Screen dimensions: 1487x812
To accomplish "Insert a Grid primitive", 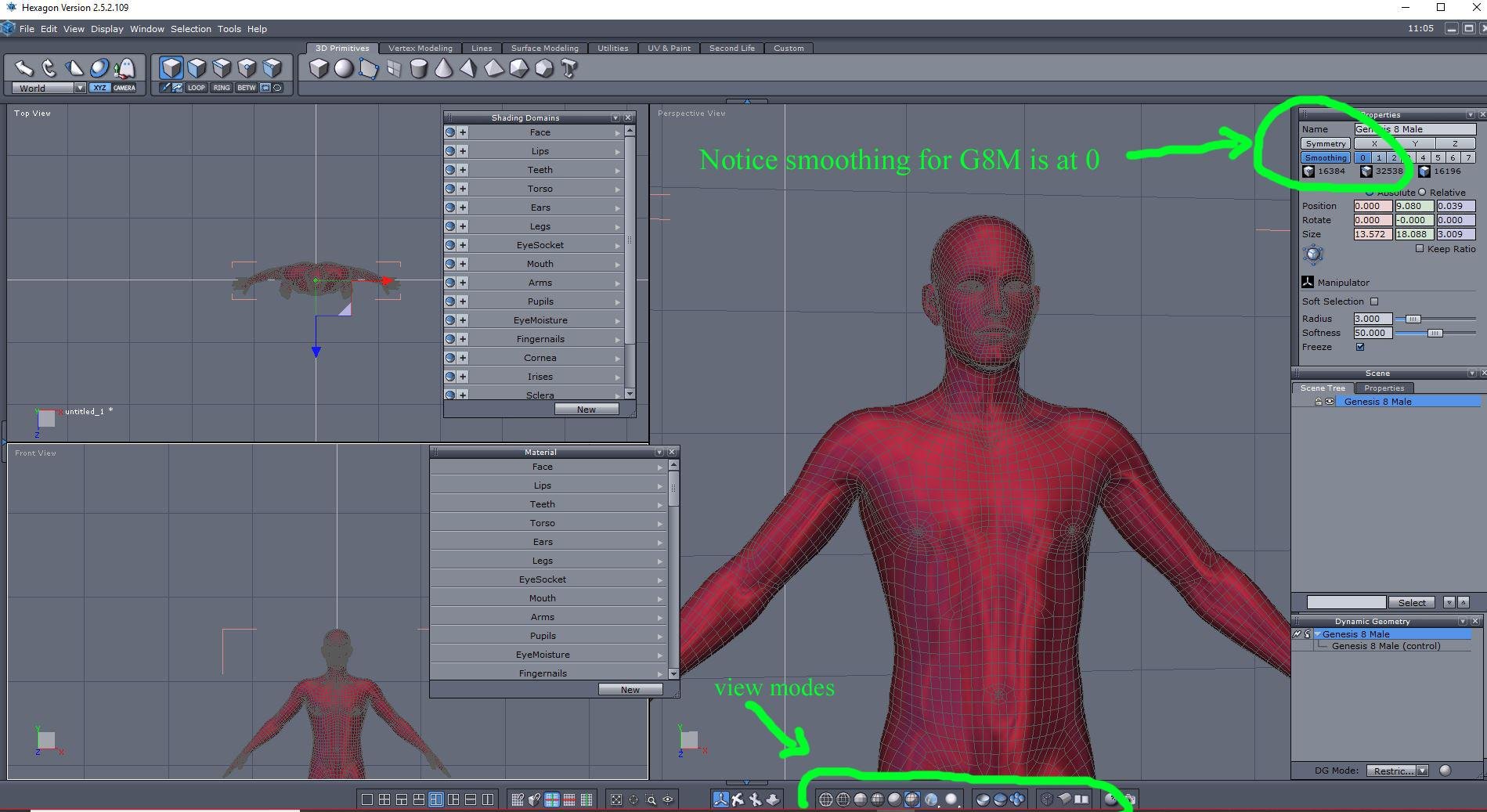I will point(394,69).
